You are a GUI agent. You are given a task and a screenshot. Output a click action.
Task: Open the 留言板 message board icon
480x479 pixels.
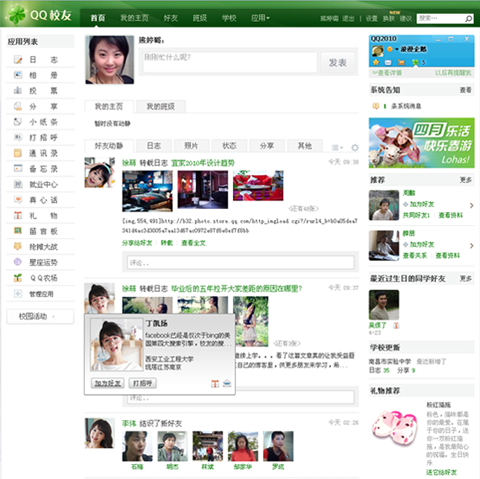18,231
